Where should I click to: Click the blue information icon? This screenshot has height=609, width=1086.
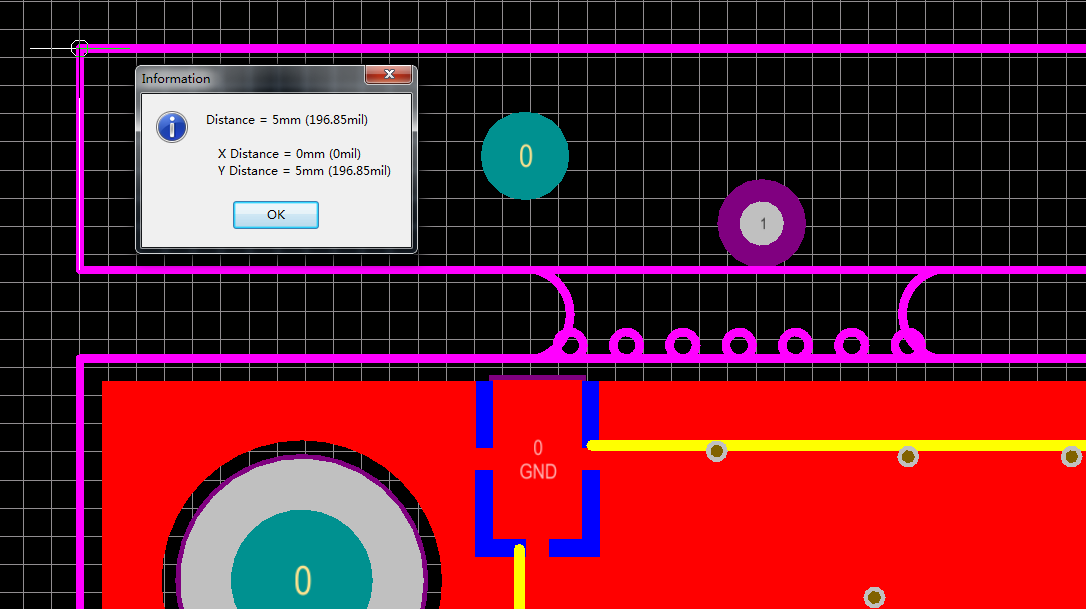tap(172, 127)
